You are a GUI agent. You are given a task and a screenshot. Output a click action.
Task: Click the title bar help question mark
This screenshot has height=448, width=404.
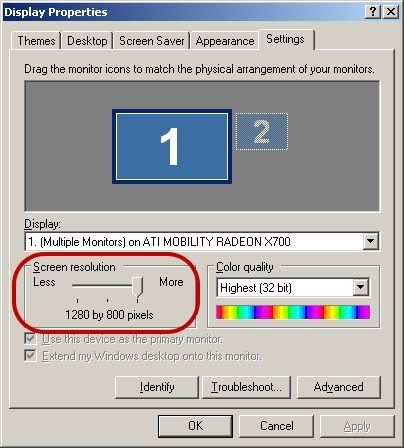pos(373,12)
